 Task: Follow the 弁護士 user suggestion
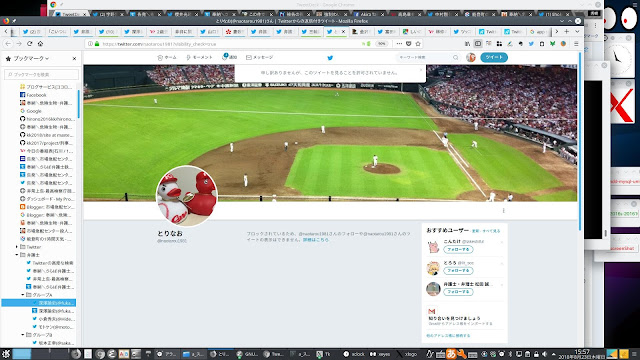458,291
